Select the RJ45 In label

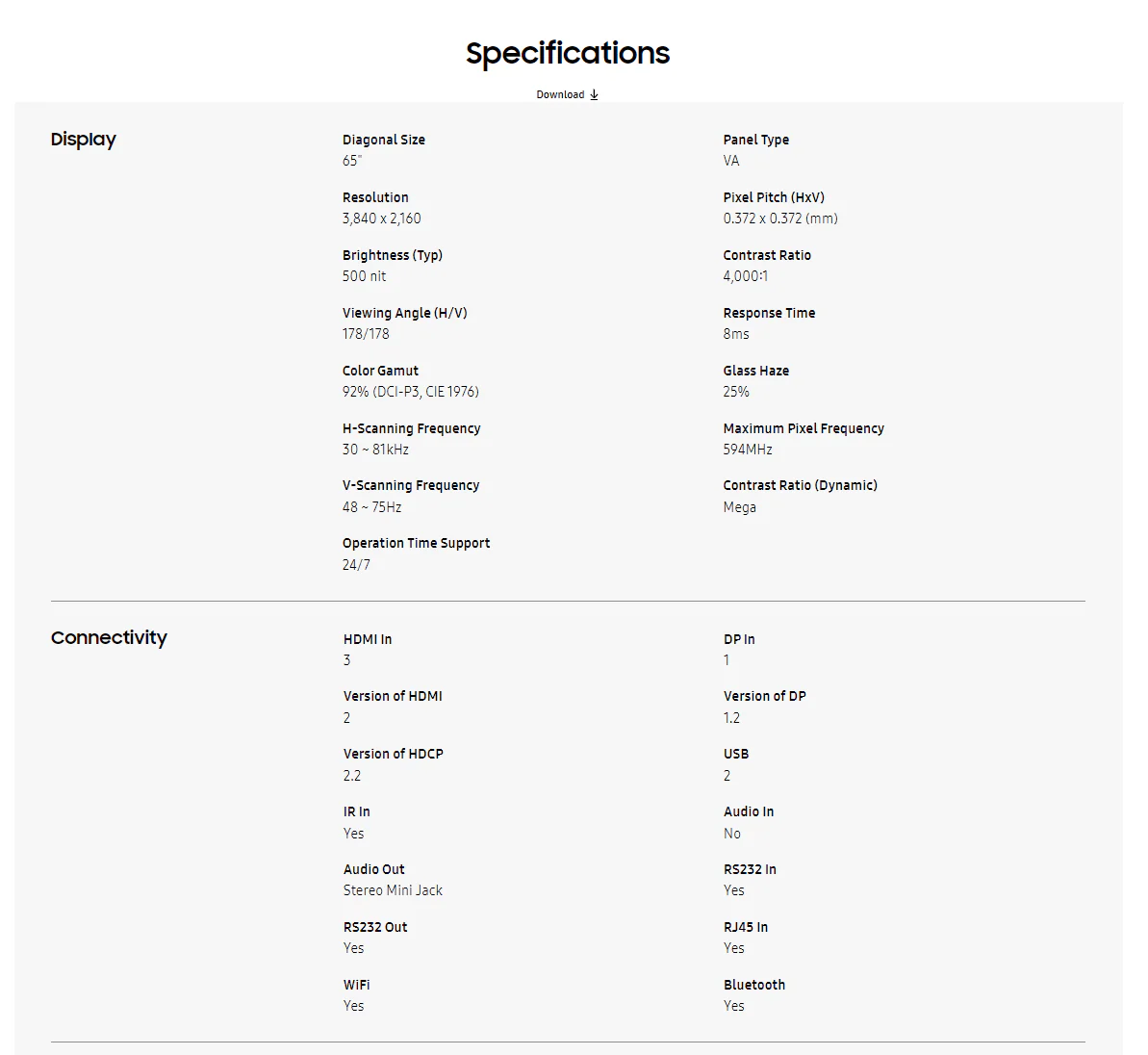pyautogui.click(x=746, y=927)
